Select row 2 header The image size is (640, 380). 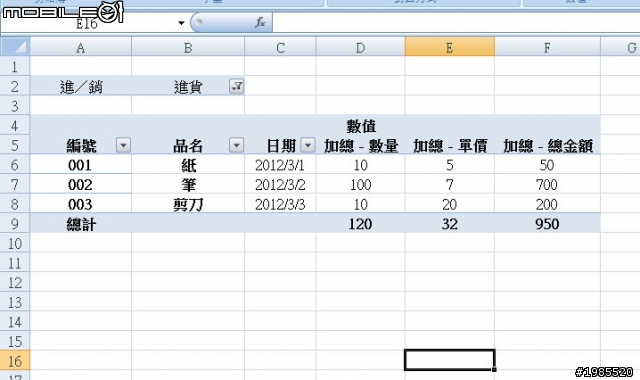15,86
